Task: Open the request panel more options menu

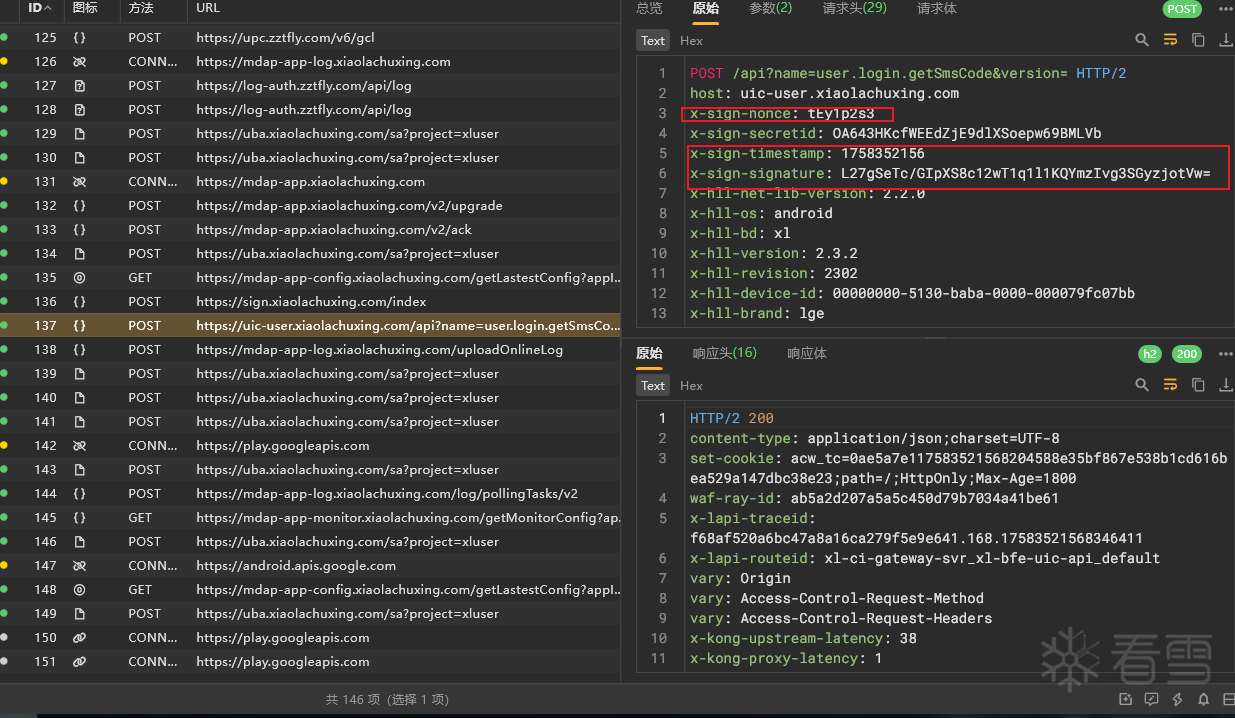Action: [x=1225, y=9]
